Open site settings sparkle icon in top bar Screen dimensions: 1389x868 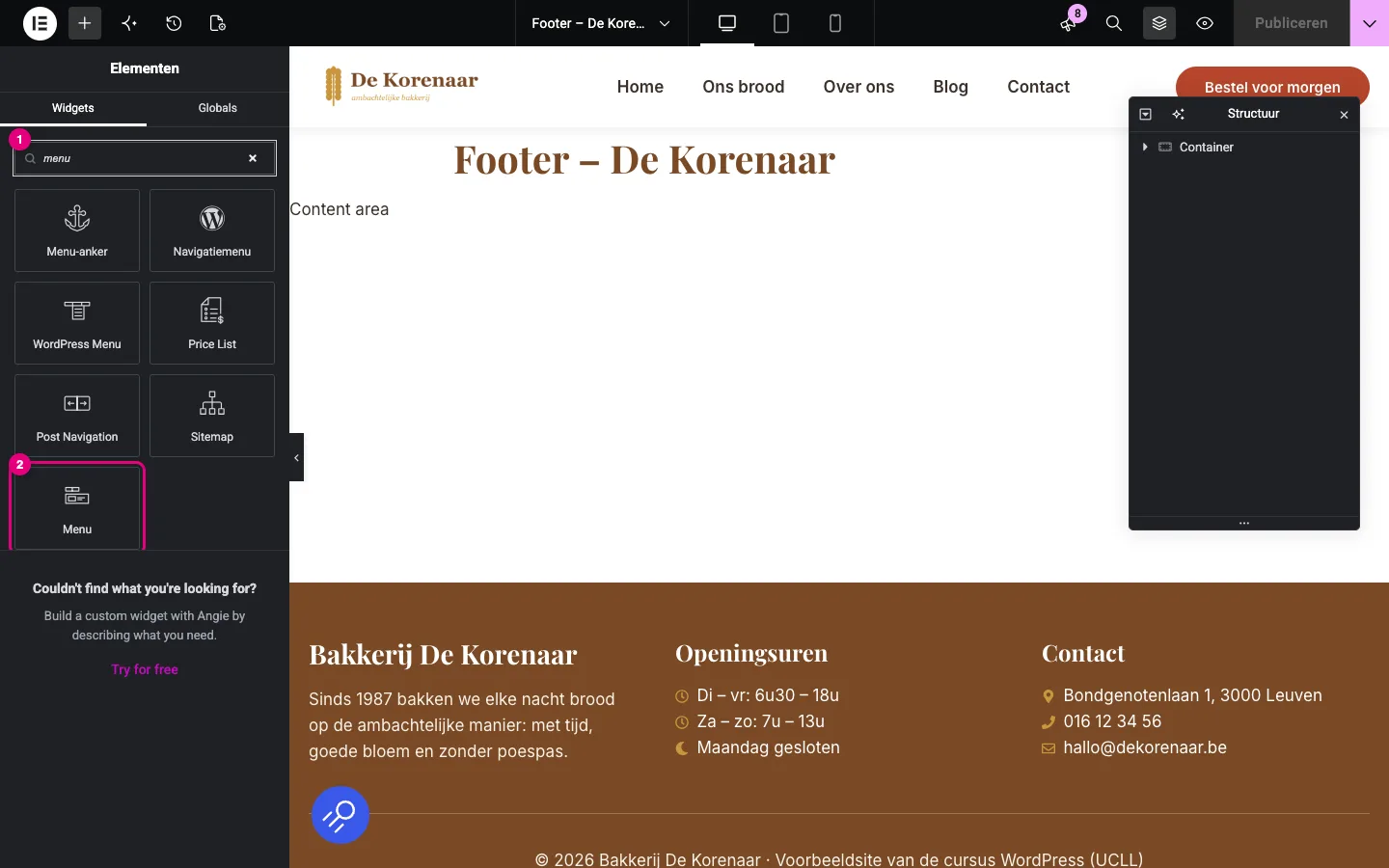coord(129,23)
